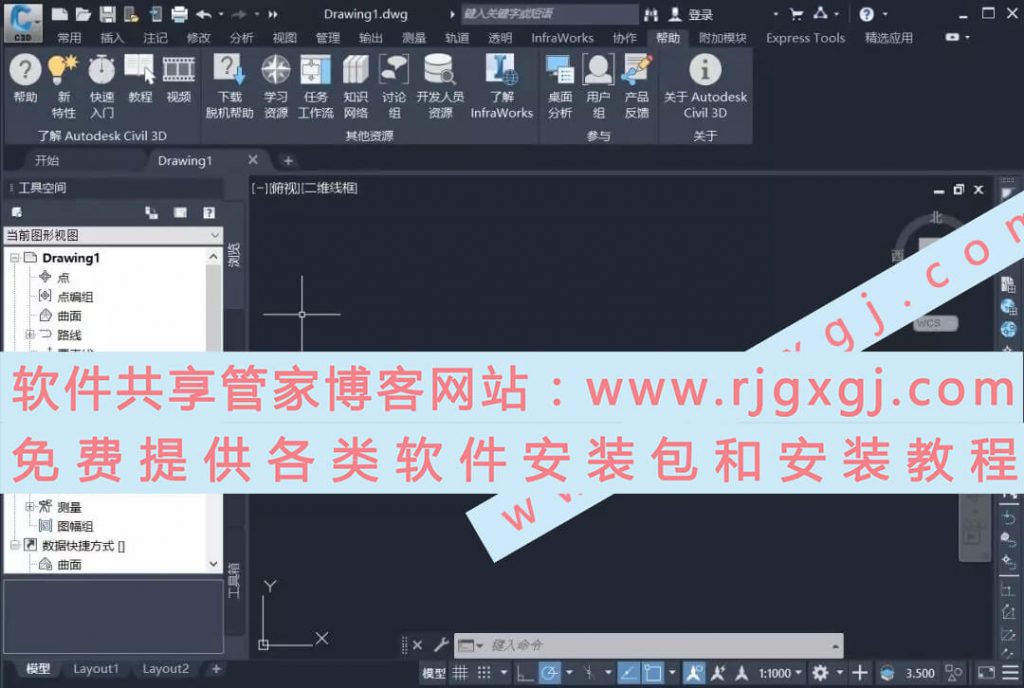1024x688 pixels.
Task: Open the 常用 ribbon tab
Action: 69,38
